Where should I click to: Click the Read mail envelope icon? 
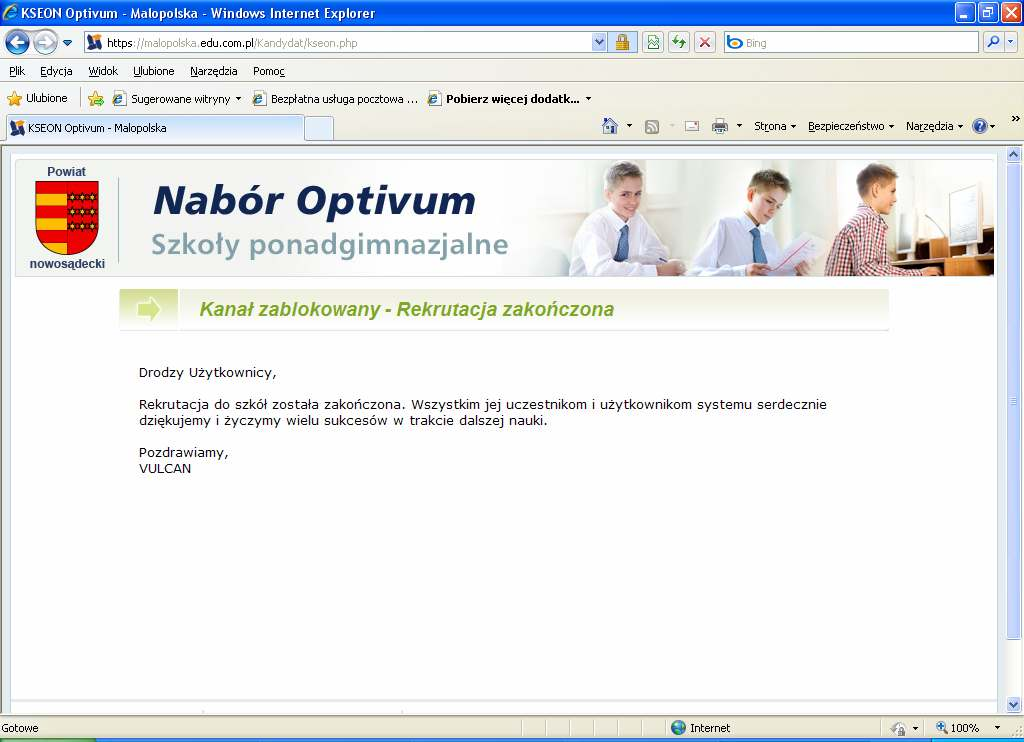tap(692, 126)
